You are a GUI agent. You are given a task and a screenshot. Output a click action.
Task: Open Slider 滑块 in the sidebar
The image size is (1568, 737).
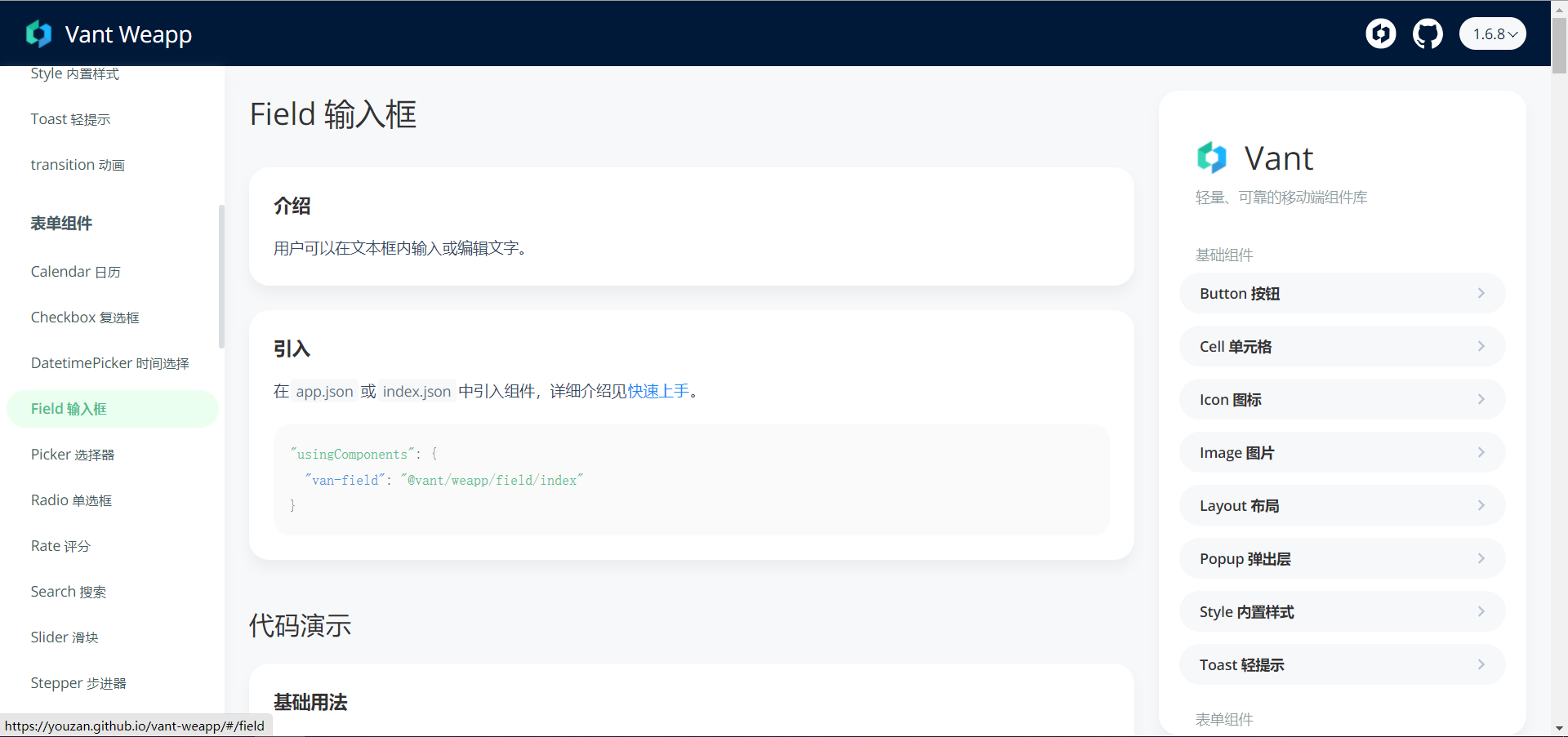[64, 637]
